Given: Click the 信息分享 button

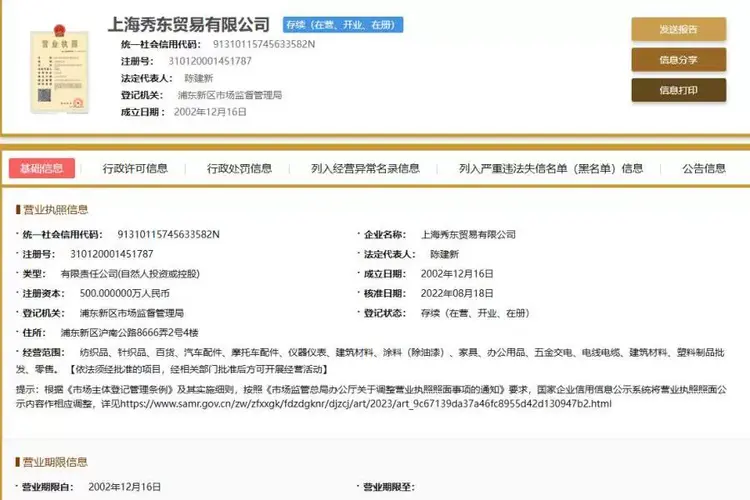Looking at the screenshot, I should (x=678, y=60).
